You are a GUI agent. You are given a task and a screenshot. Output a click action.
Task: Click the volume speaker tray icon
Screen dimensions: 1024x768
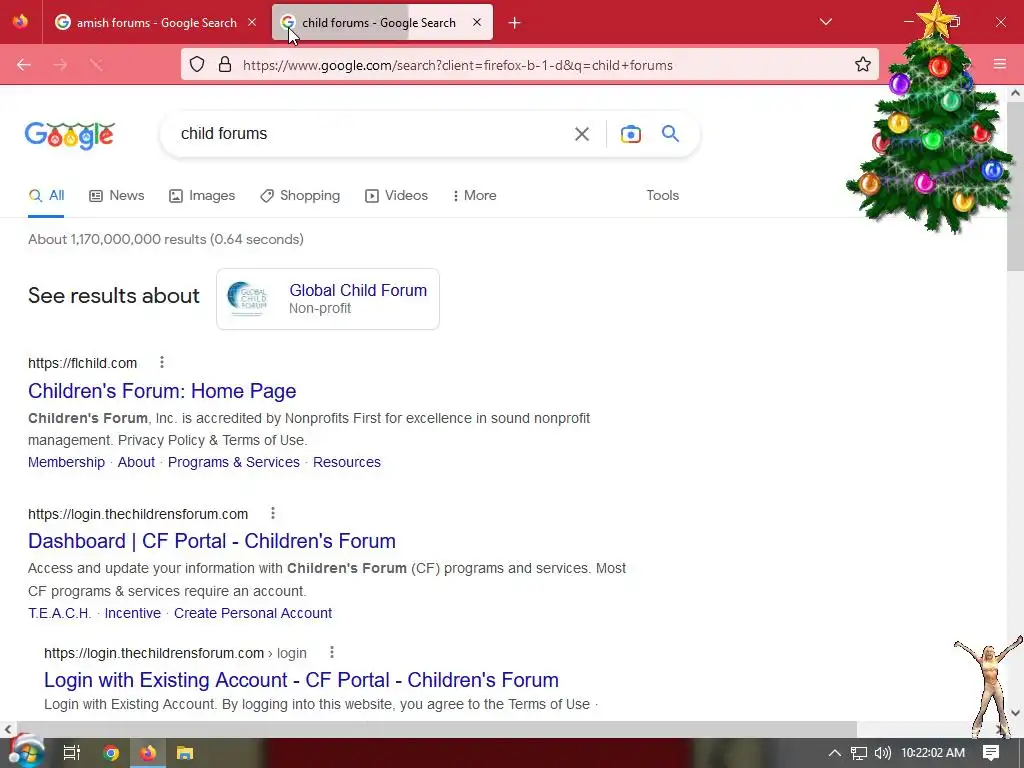(x=882, y=753)
